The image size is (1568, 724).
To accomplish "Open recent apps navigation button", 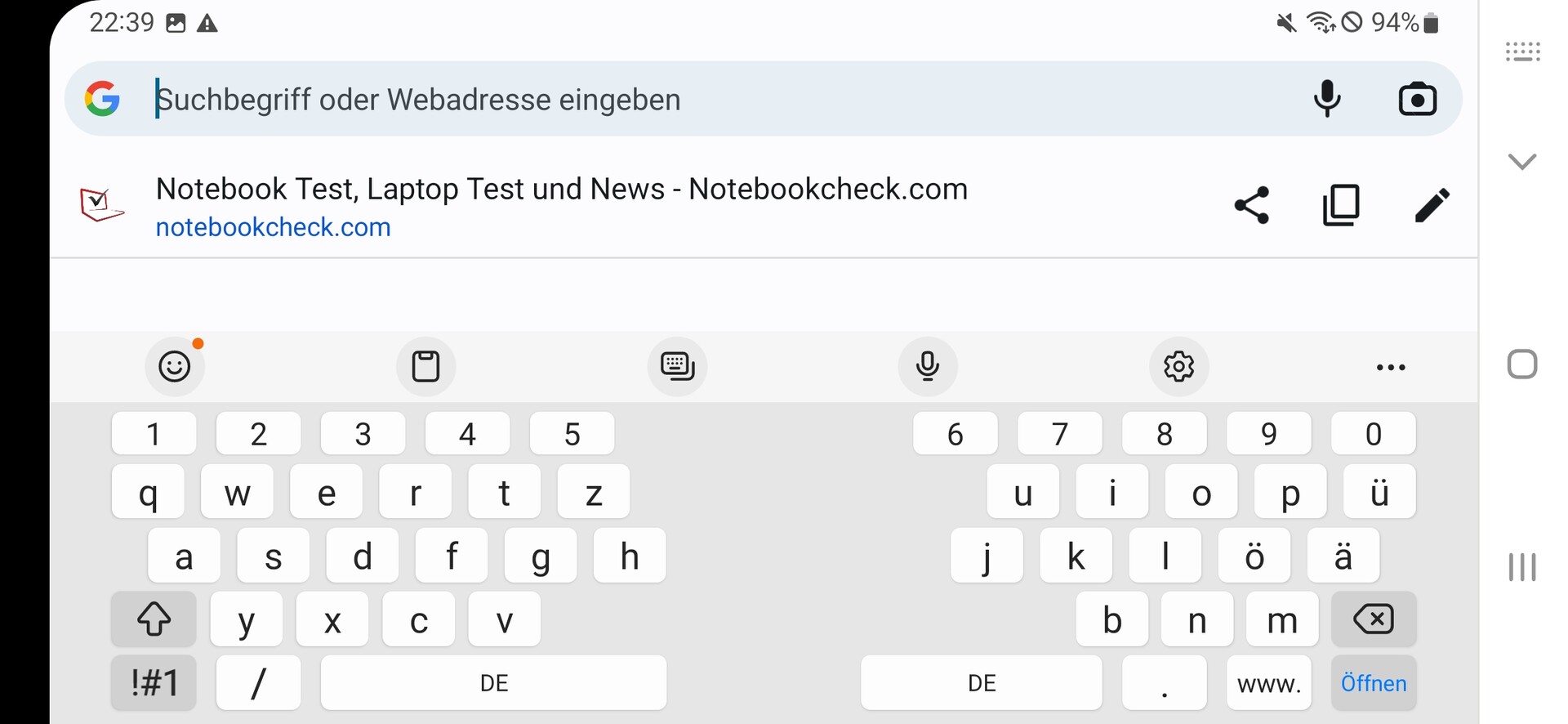I will (x=1522, y=567).
